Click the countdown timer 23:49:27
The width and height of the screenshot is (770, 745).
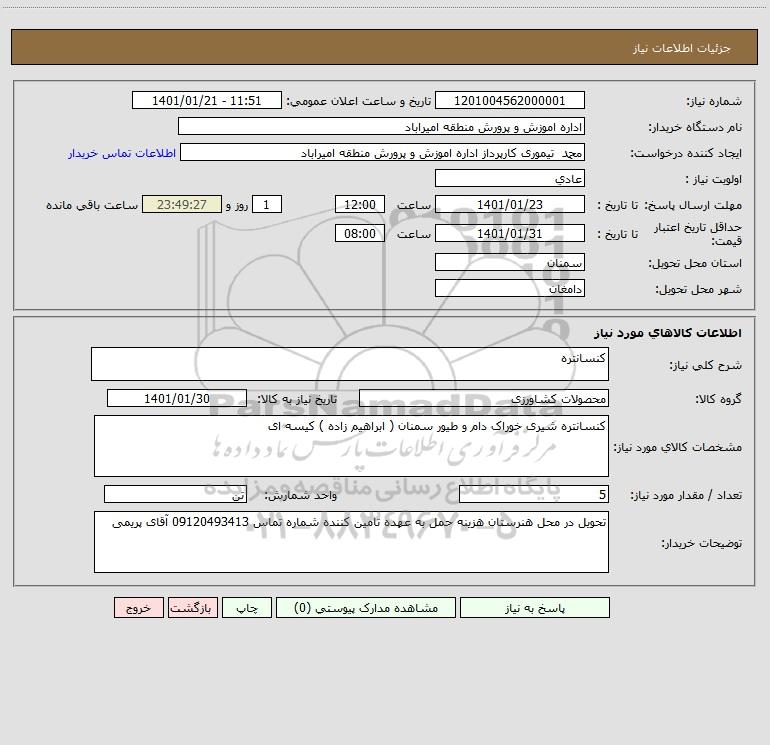click(182, 204)
